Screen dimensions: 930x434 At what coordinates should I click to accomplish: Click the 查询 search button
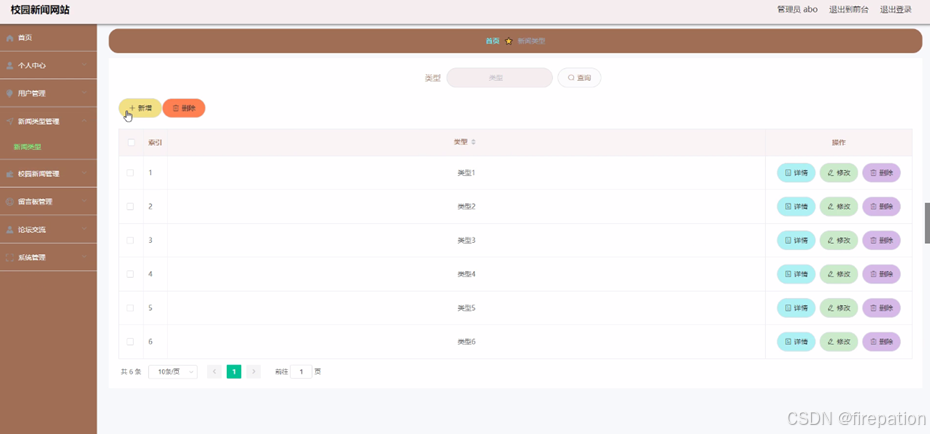click(x=579, y=78)
